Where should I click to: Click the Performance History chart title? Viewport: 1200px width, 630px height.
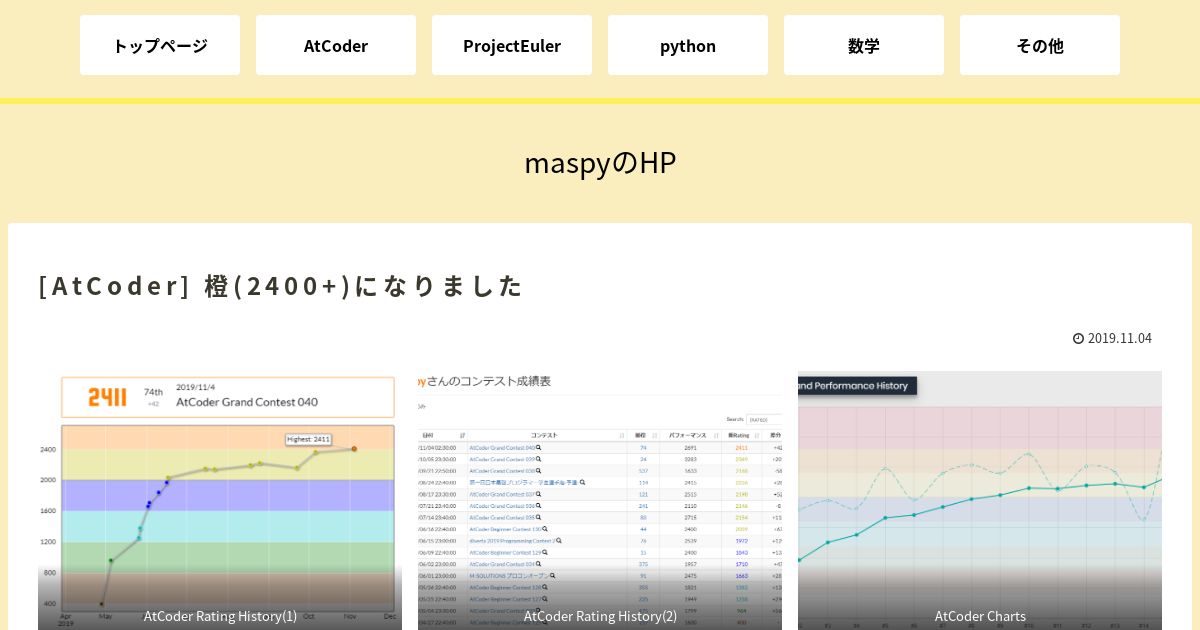(x=856, y=385)
